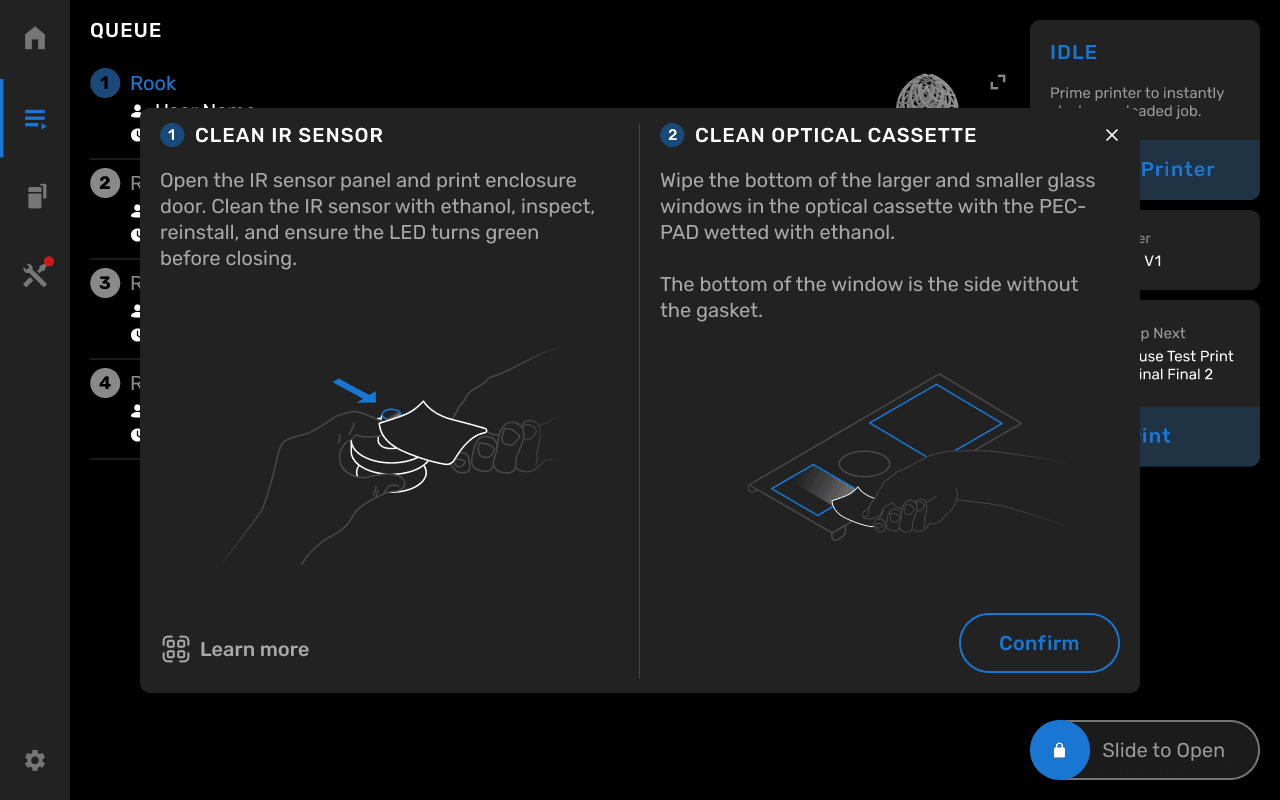Select queue item number 3
This screenshot has width=1280, height=800.
coord(105,283)
